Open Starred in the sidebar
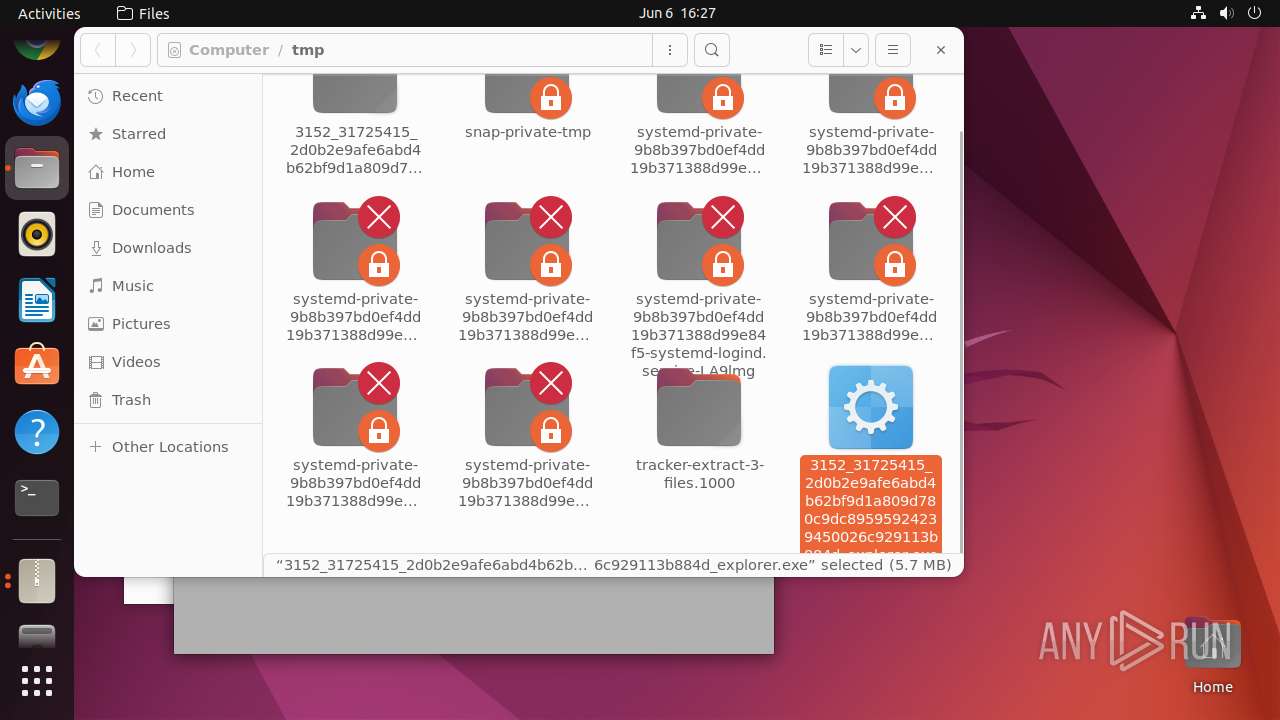Screen dimensions: 1280x720 coord(168,134)
